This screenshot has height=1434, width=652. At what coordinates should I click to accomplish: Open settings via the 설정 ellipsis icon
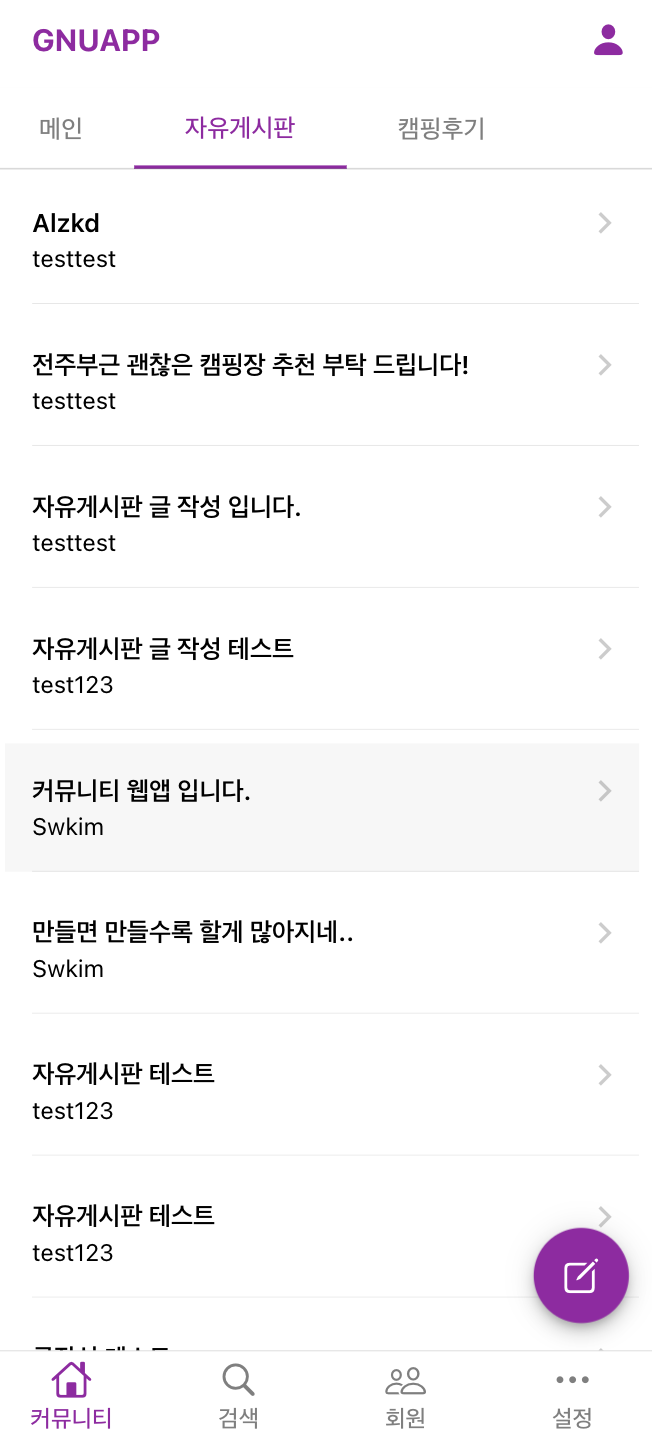point(571,1380)
